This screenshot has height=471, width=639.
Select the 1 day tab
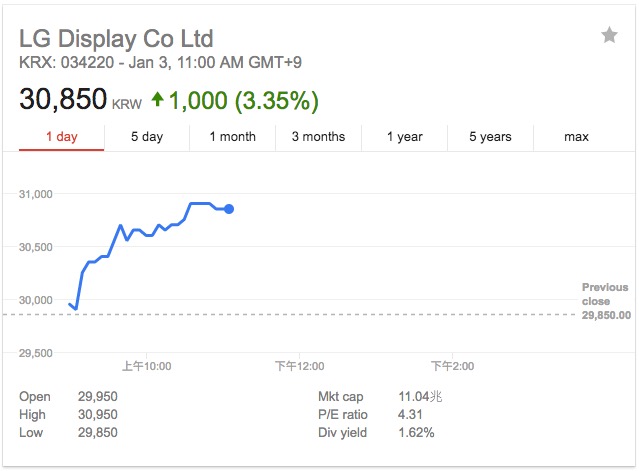[61, 137]
